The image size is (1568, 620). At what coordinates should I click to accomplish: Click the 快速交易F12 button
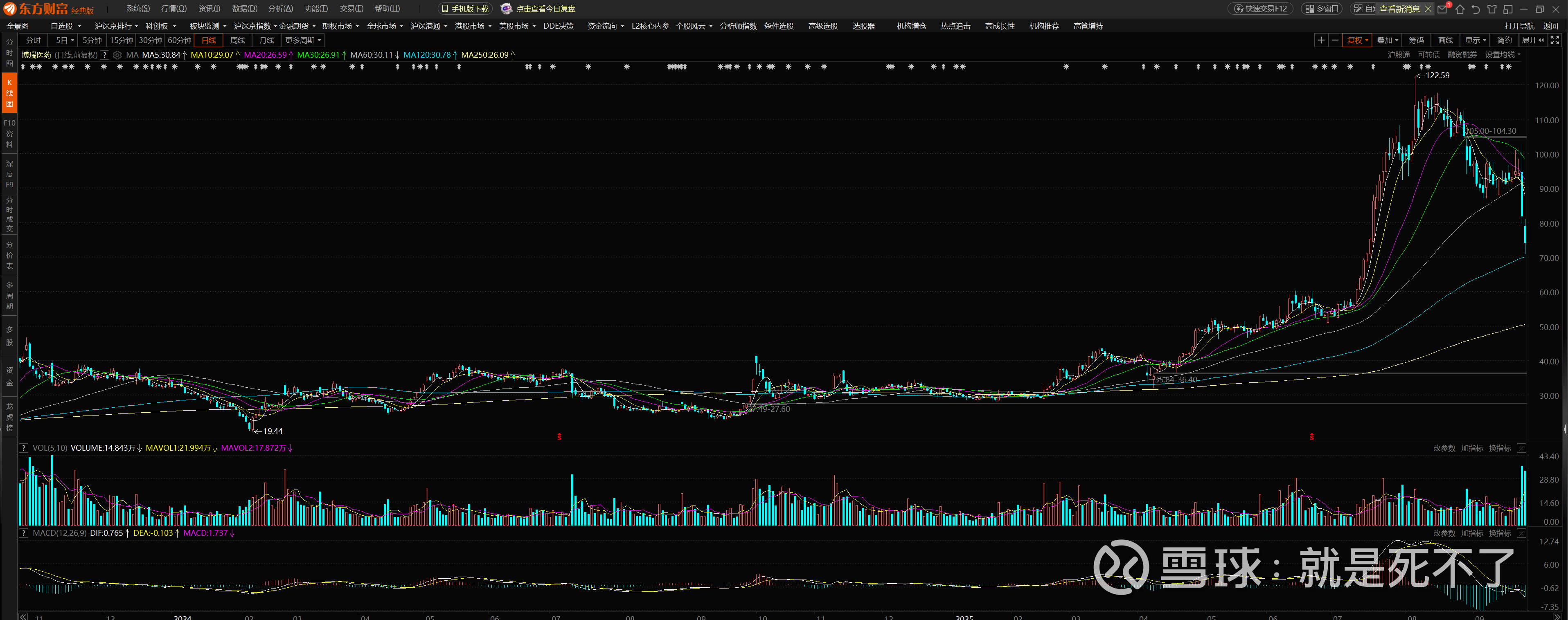click(x=1261, y=9)
